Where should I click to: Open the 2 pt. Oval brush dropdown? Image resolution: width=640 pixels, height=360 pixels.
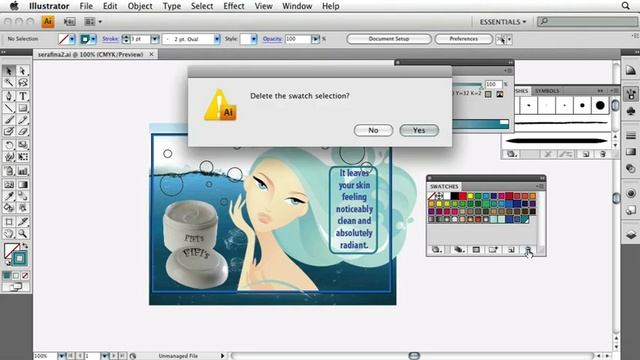[217, 39]
